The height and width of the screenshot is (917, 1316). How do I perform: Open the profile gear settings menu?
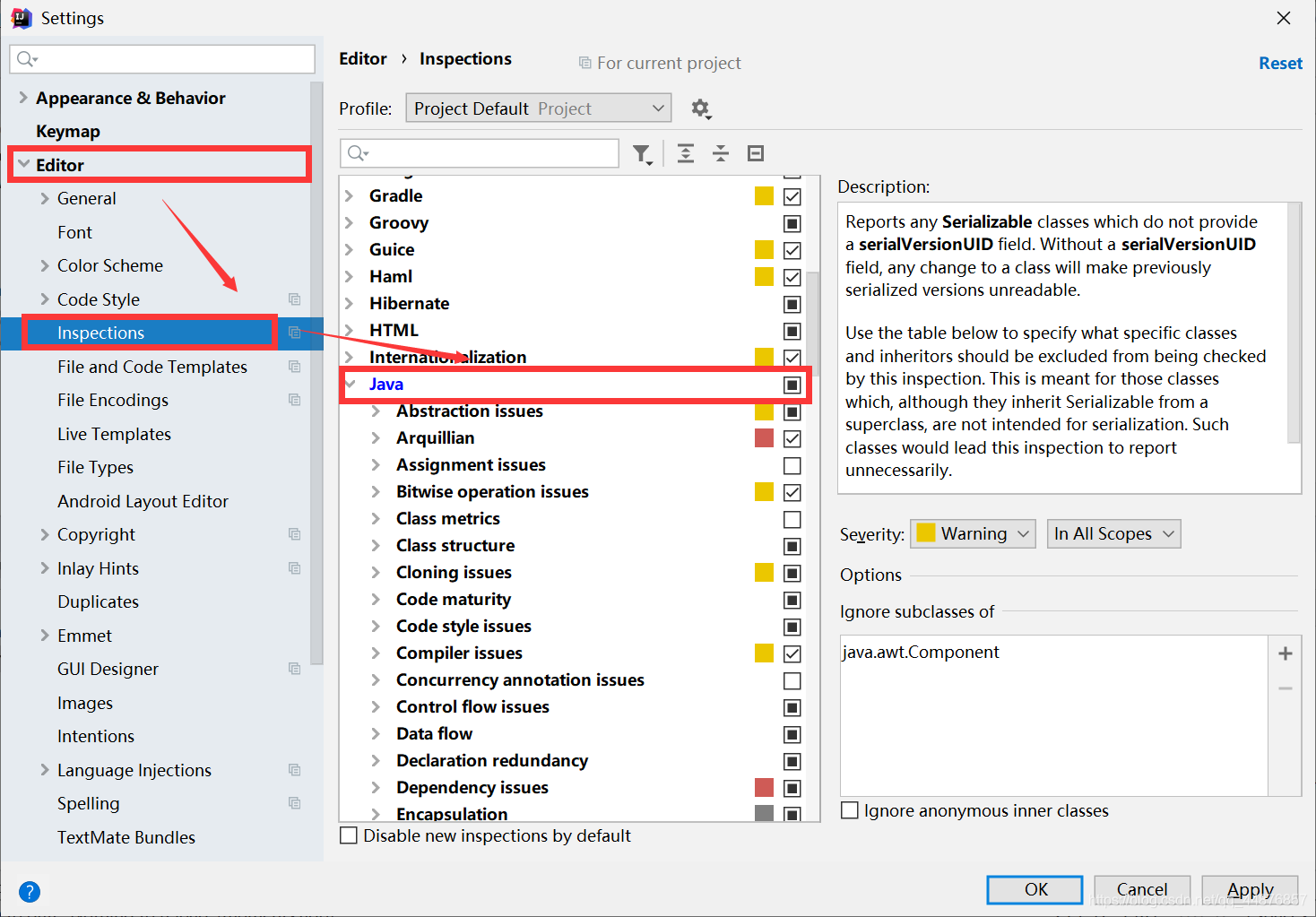[x=701, y=108]
